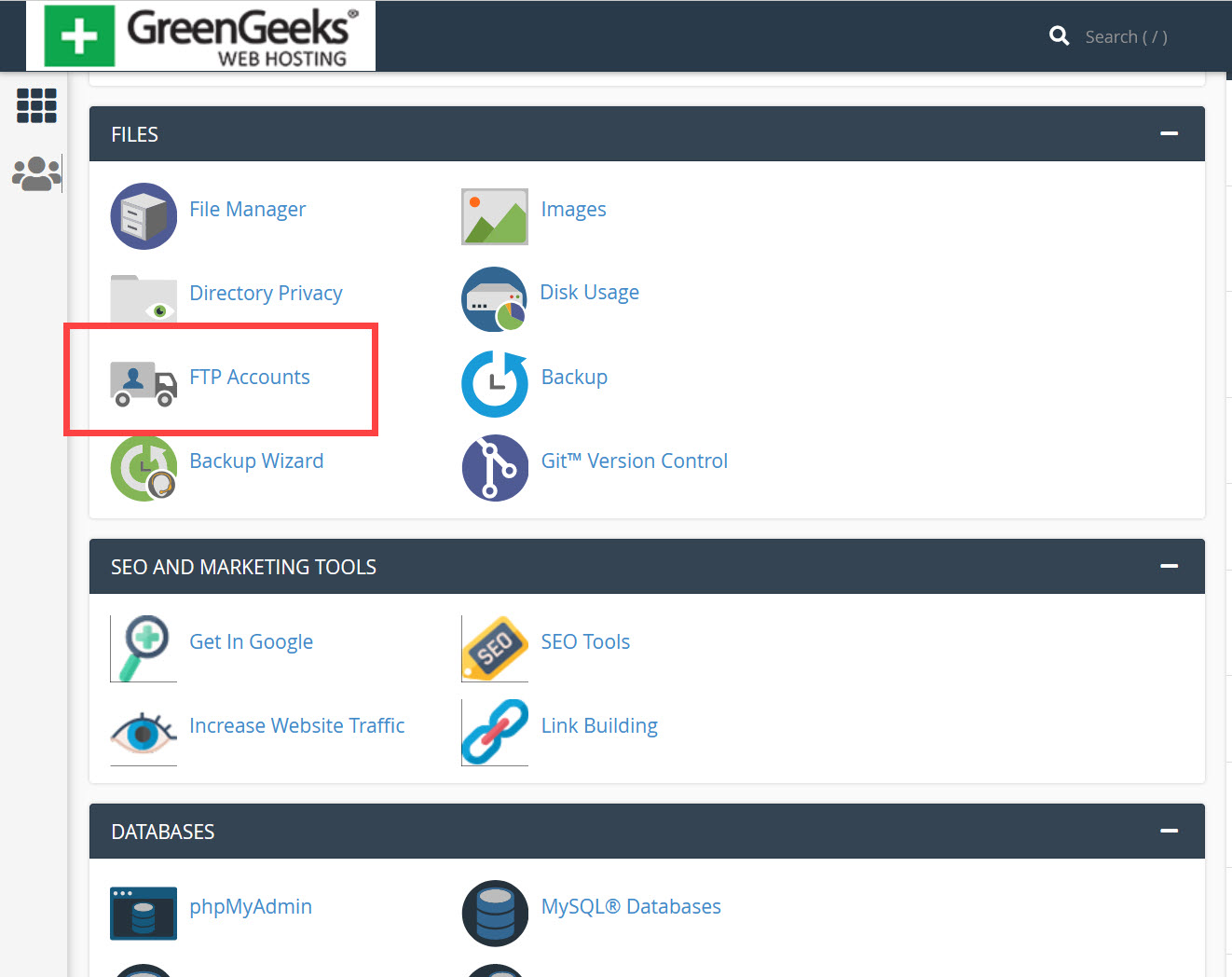Open the Get In Google link
Image resolution: width=1232 pixels, height=977 pixels.
click(x=251, y=642)
